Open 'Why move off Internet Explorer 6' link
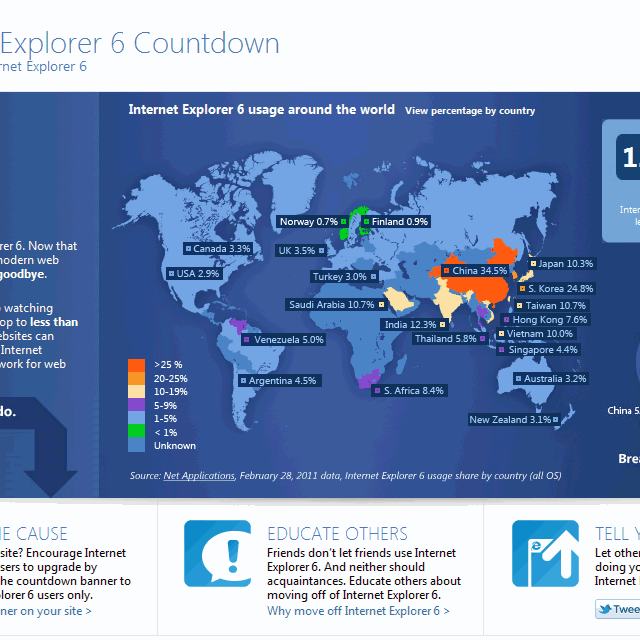 point(358,611)
